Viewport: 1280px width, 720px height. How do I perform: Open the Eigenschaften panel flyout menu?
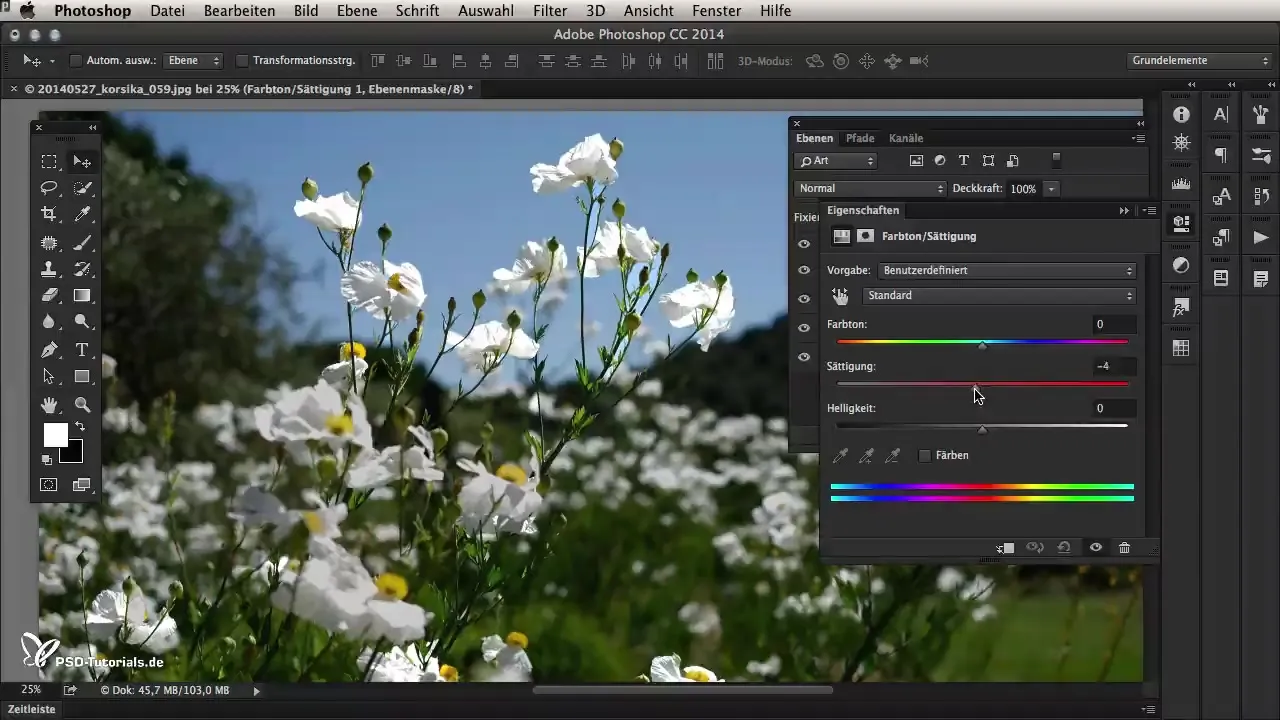(1151, 210)
